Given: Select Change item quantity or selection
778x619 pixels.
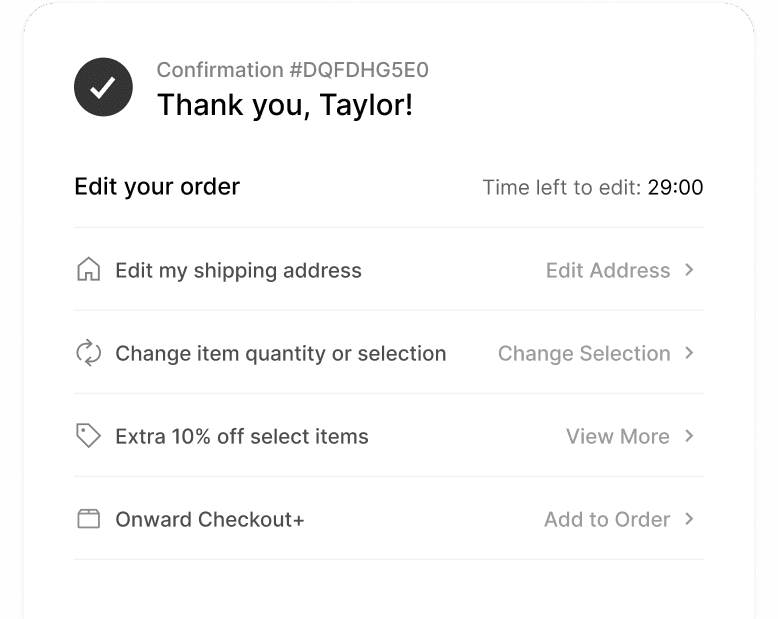Looking at the screenshot, I should tap(280, 353).
